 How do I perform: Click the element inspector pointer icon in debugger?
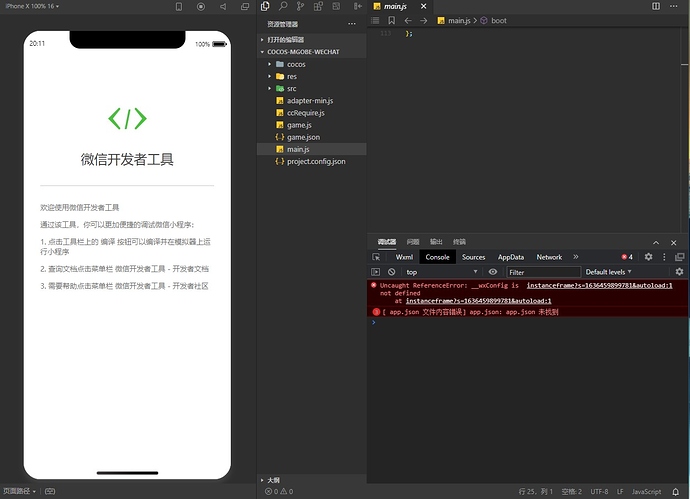[x=376, y=257]
